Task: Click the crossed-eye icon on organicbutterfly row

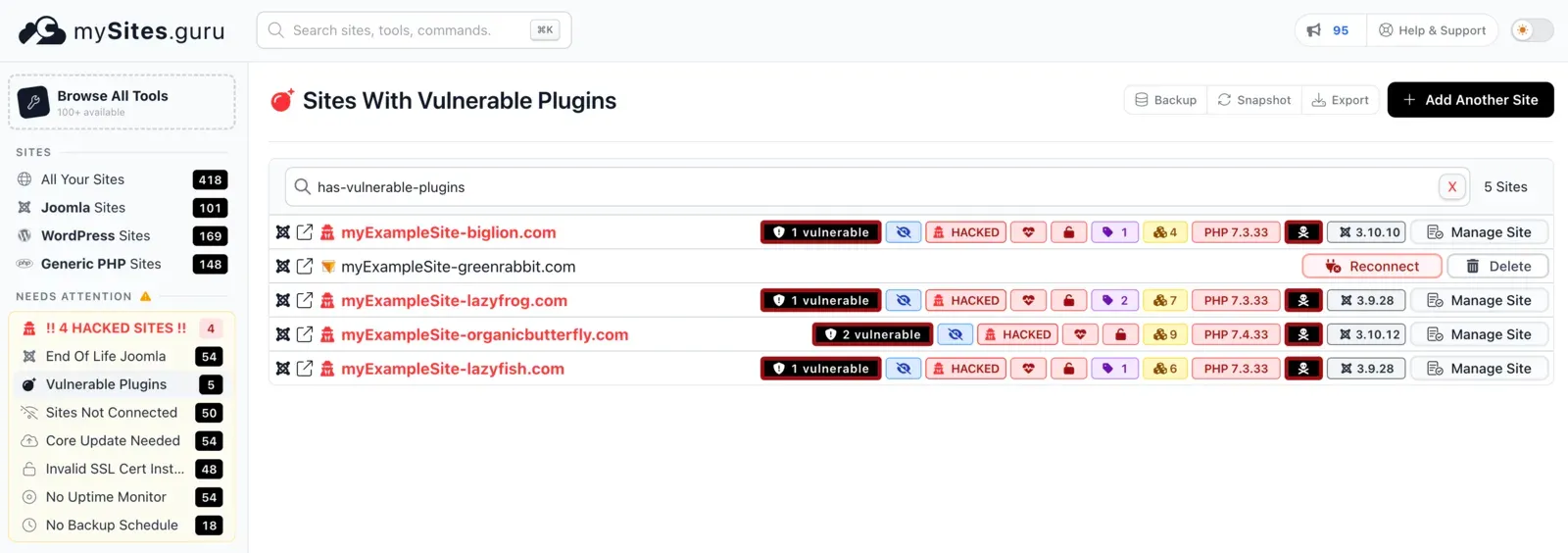Action: [955, 334]
